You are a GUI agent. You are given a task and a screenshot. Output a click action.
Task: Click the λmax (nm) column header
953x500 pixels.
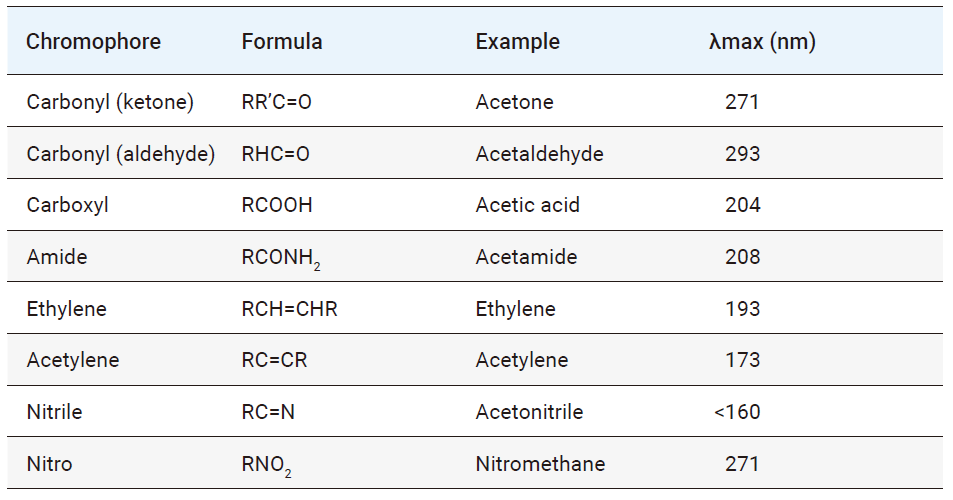click(x=761, y=42)
